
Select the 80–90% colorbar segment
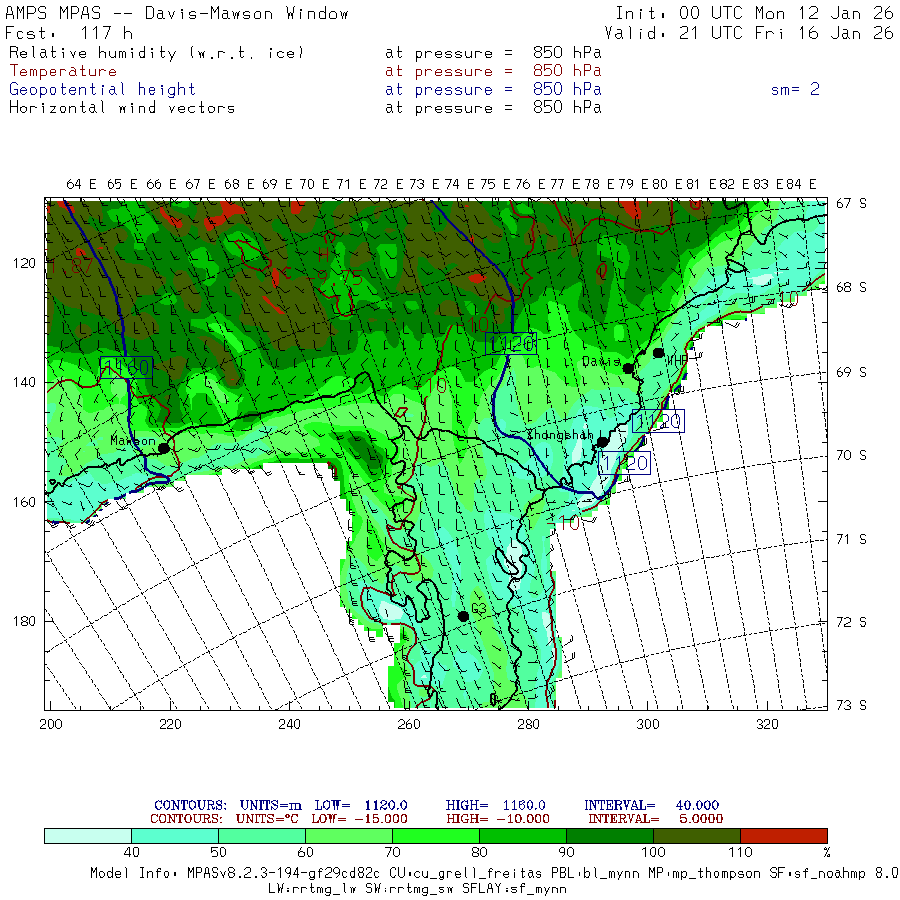pyautogui.click(x=523, y=836)
